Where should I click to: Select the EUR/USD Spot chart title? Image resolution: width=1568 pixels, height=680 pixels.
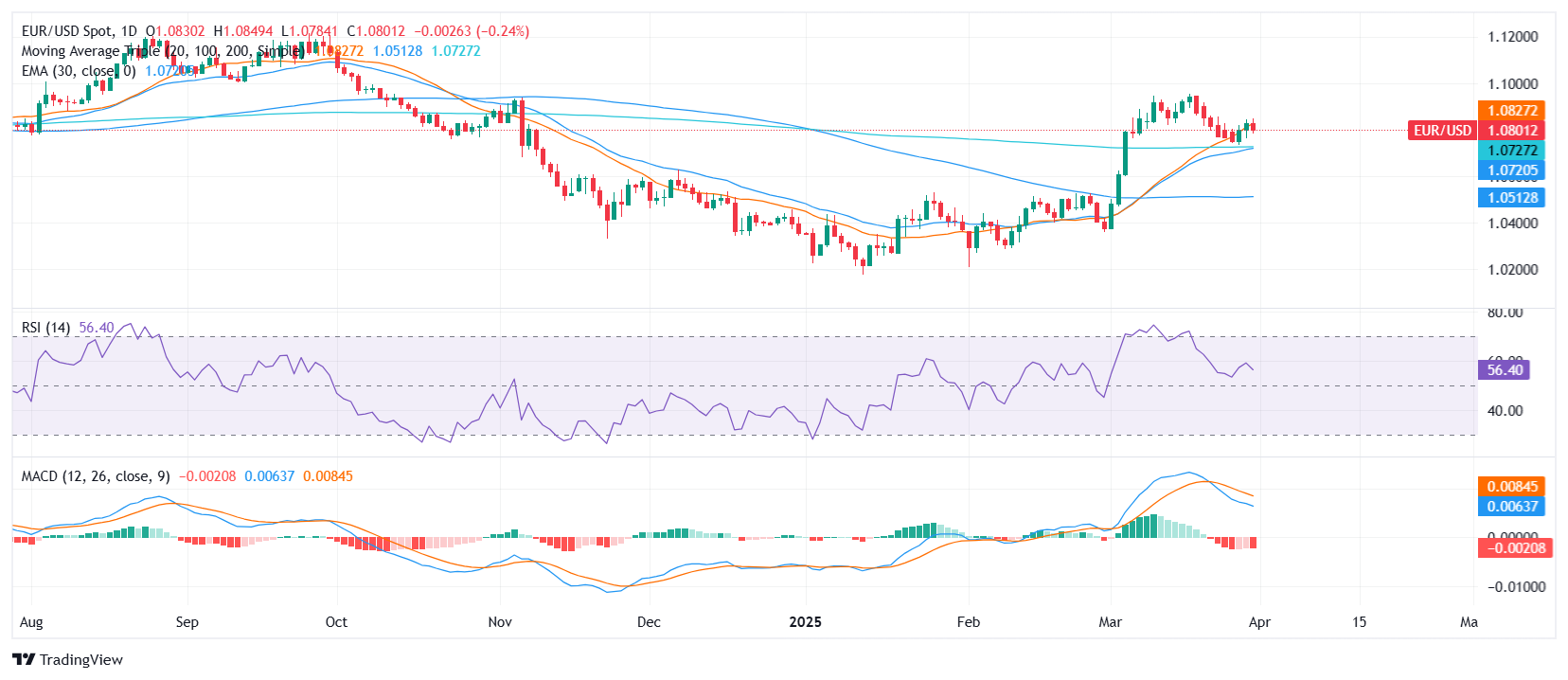pyautogui.click(x=79, y=31)
